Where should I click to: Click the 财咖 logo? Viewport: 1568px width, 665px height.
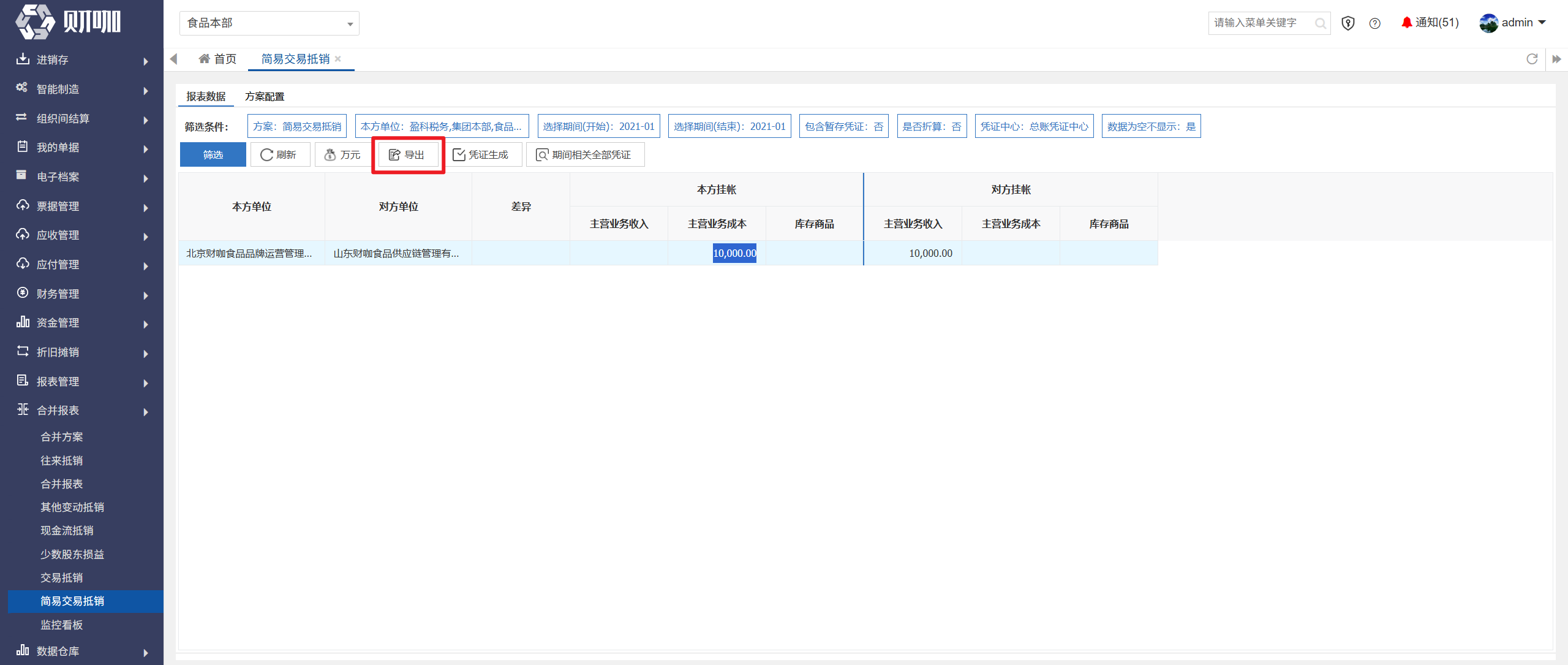[68, 22]
